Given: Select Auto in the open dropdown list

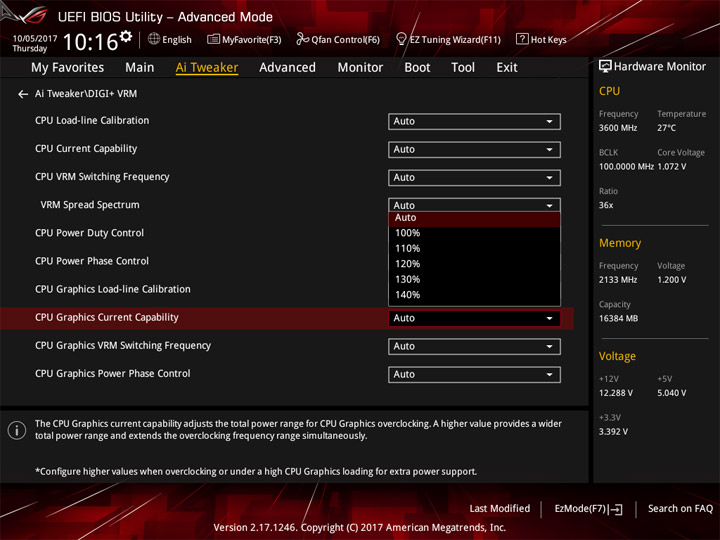Looking at the screenshot, I should [474, 219].
